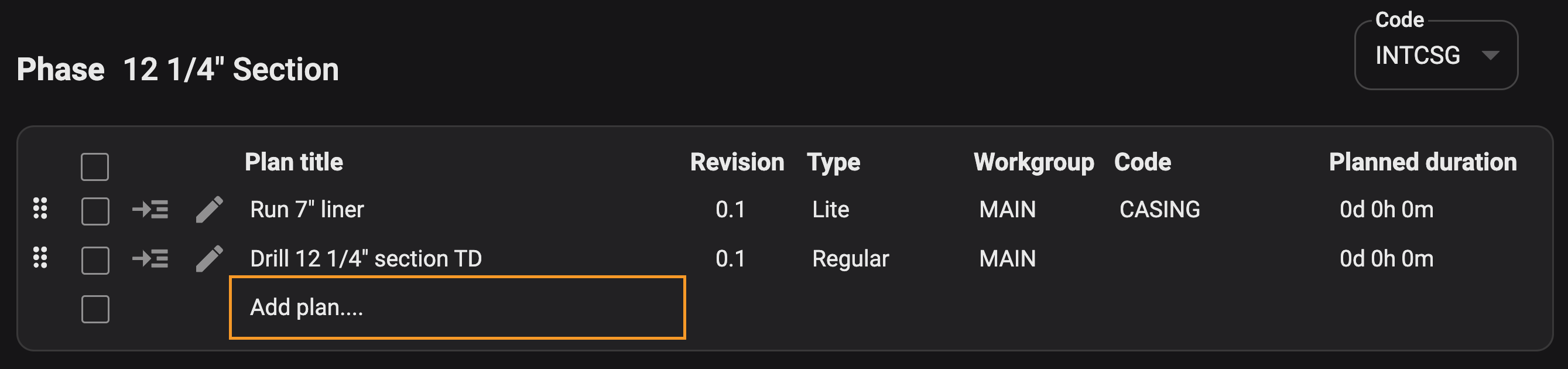Image resolution: width=1568 pixels, height=369 pixels.
Task: Click the drag handle for Run 7" liner
Action: point(40,209)
